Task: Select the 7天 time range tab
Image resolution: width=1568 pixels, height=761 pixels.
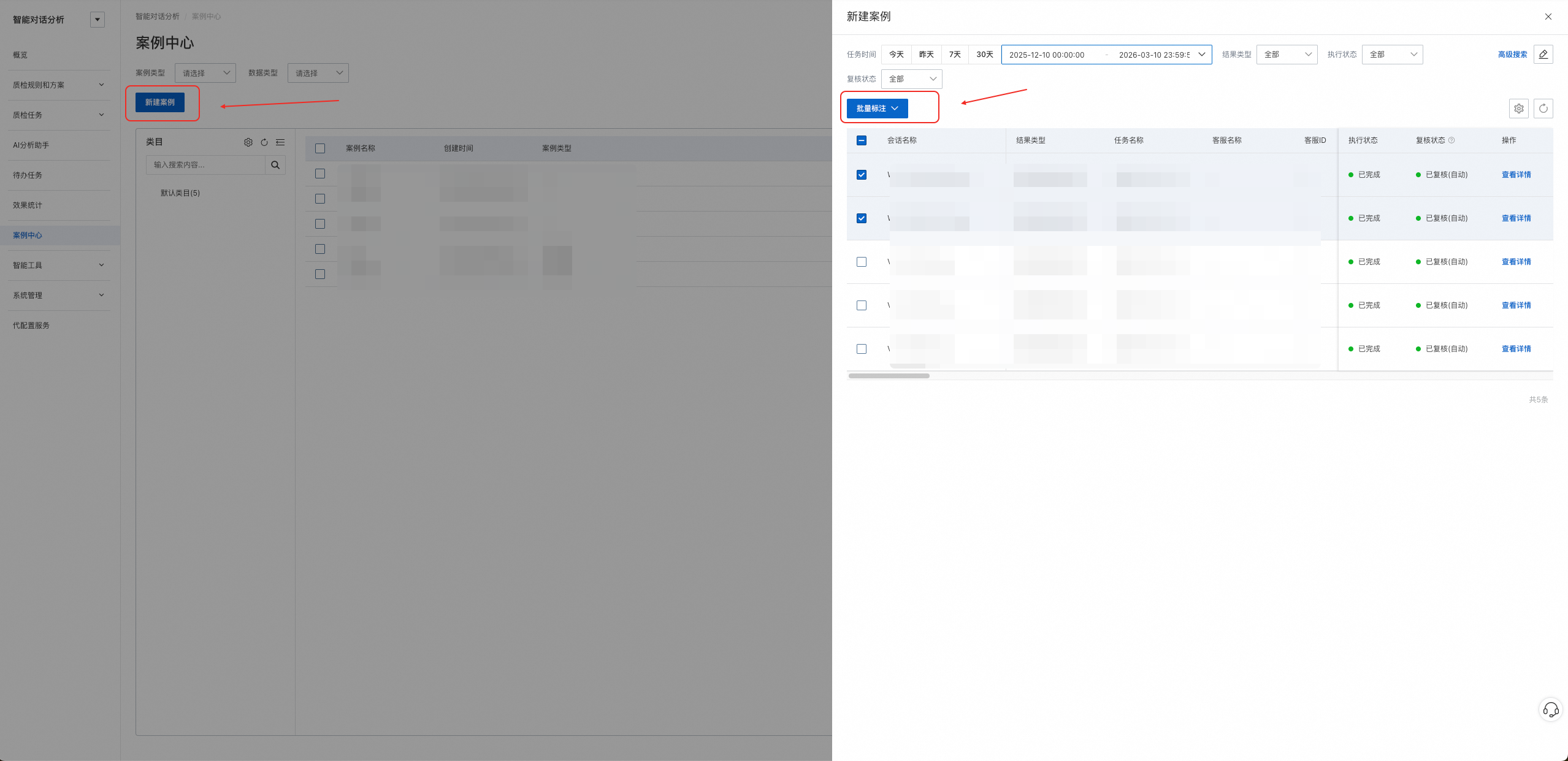Action: [x=954, y=55]
